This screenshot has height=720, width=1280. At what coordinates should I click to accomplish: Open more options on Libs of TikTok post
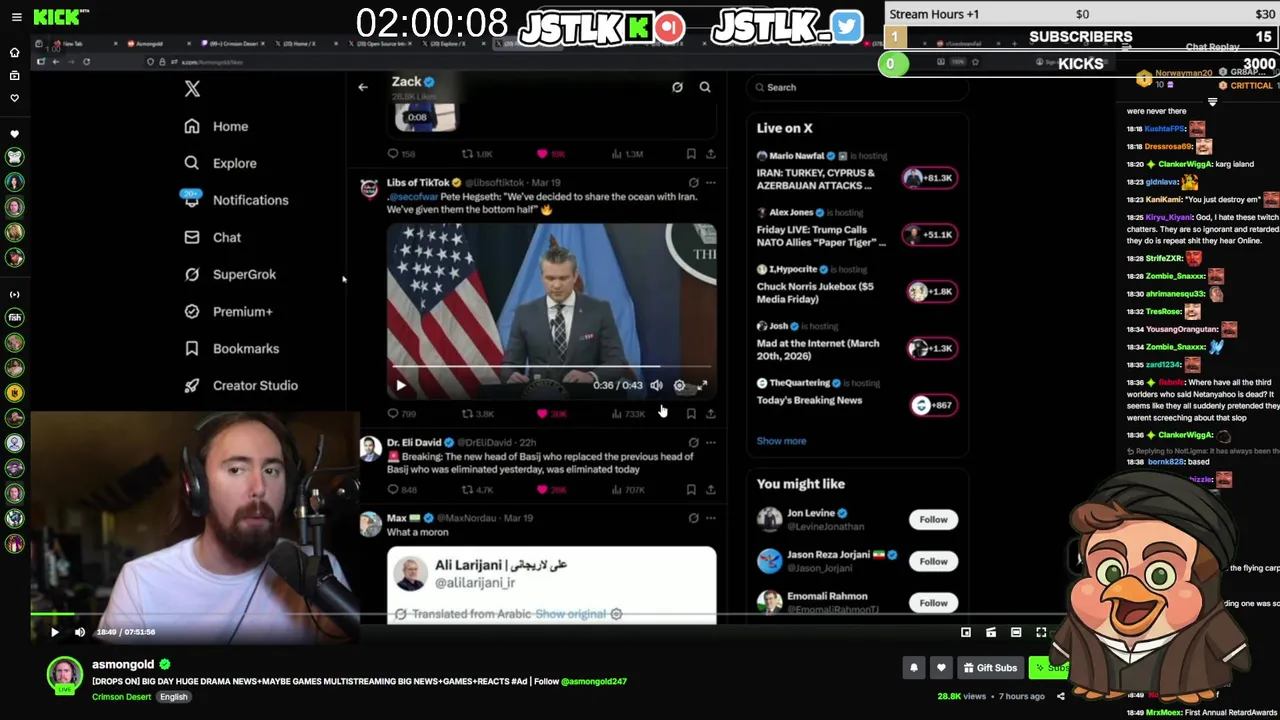tap(711, 183)
